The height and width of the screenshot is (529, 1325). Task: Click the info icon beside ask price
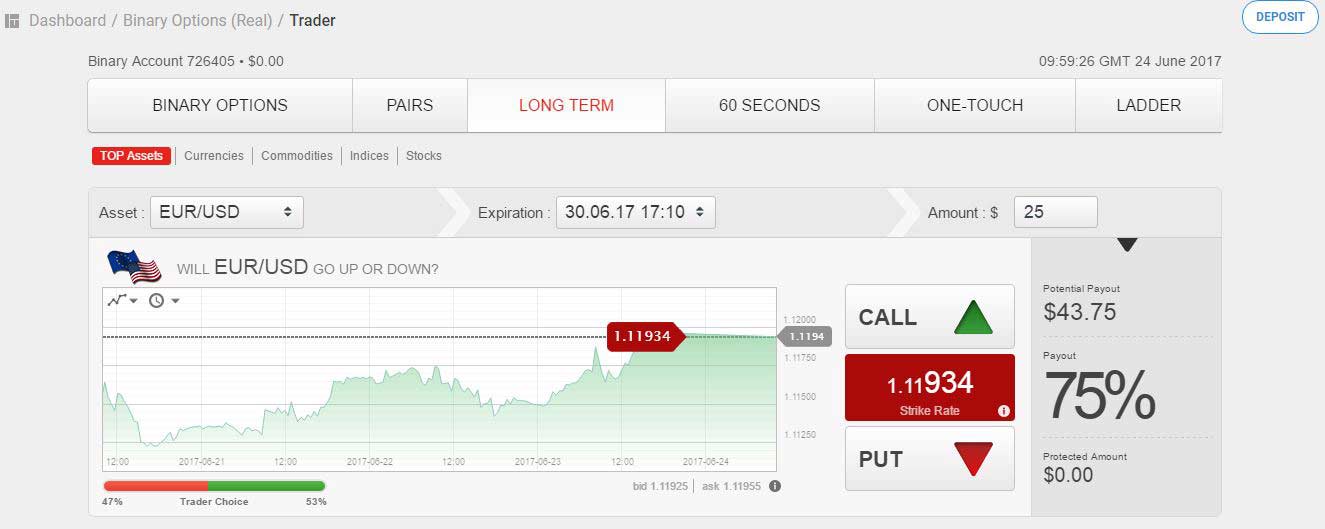coord(775,486)
